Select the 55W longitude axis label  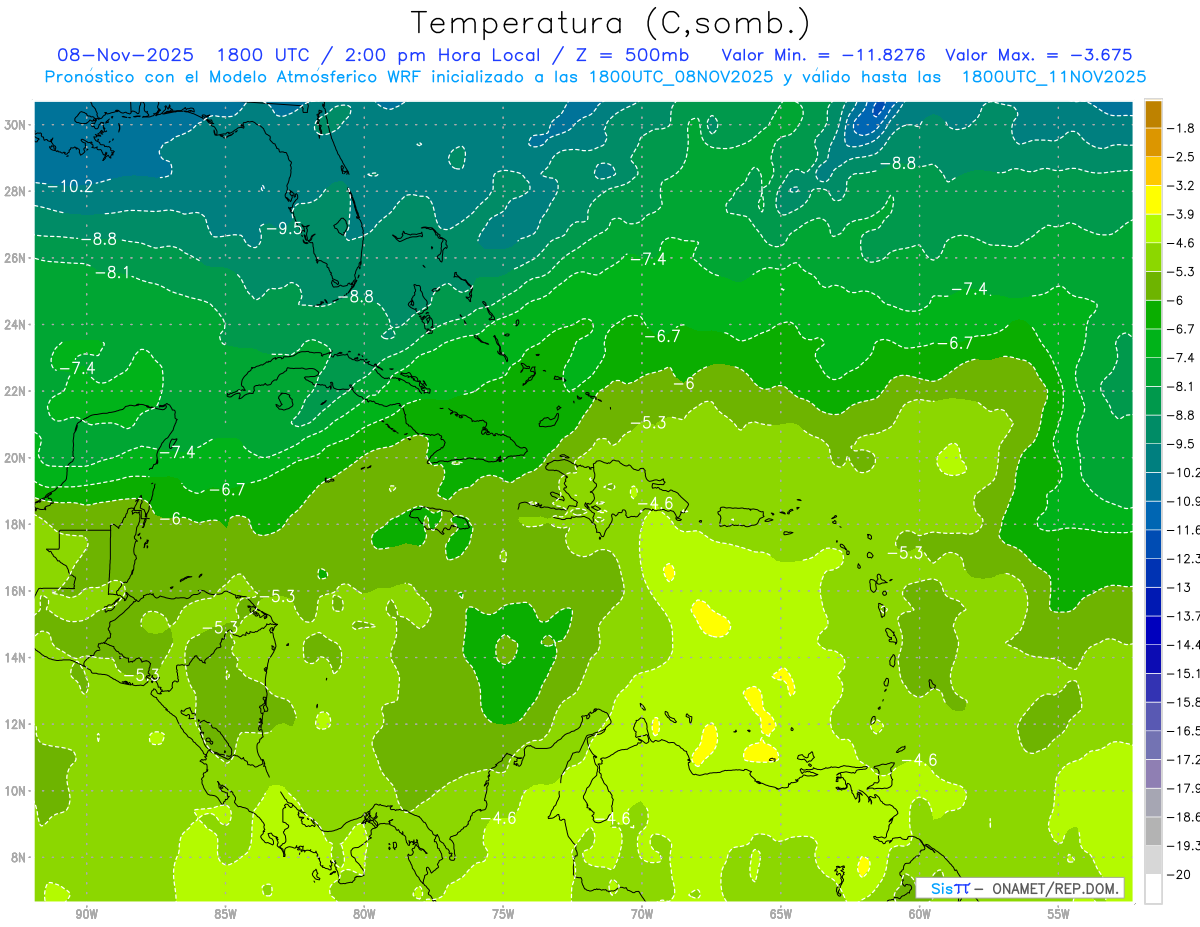[1059, 914]
